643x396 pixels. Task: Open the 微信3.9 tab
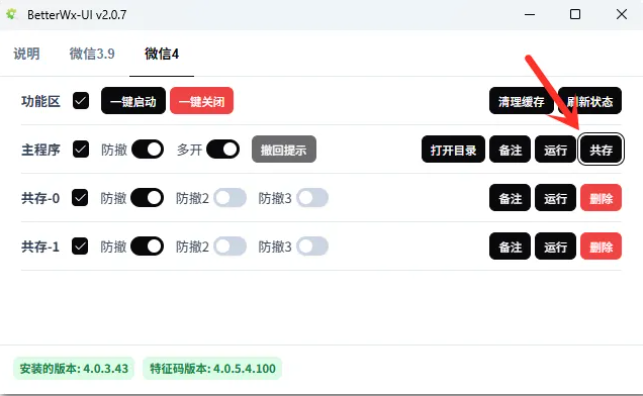click(92, 54)
